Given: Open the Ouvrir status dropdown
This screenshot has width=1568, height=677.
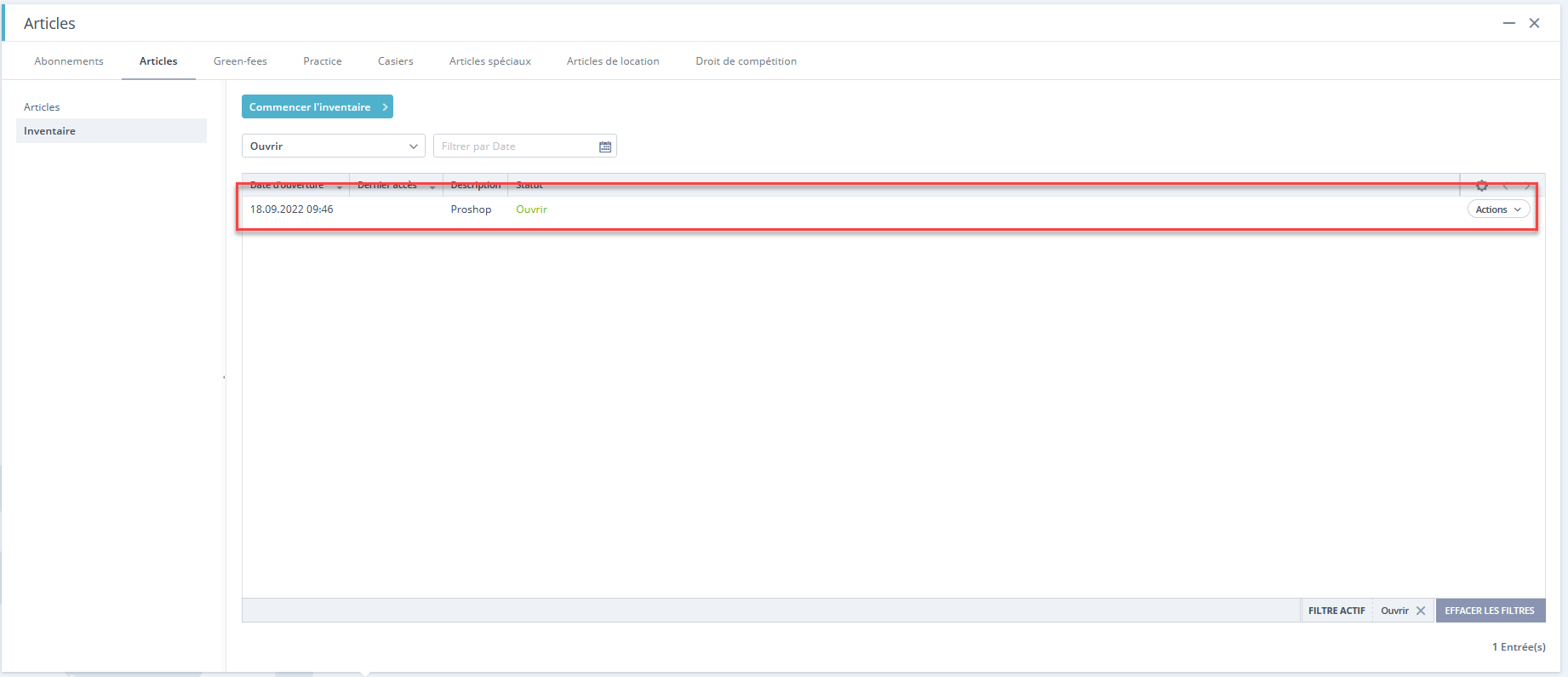Looking at the screenshot, I should (334, 146).
